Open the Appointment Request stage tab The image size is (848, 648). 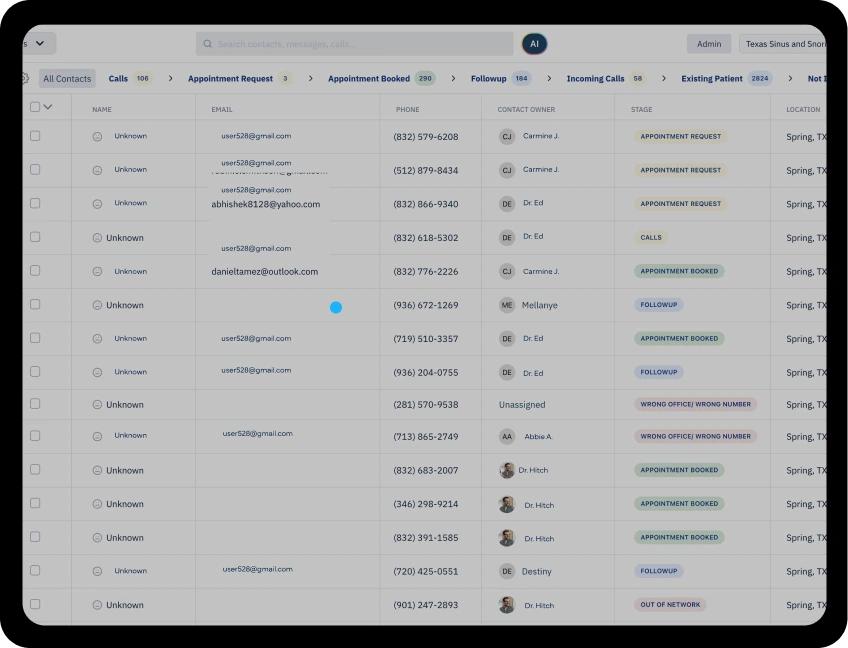tap(240, 78)
